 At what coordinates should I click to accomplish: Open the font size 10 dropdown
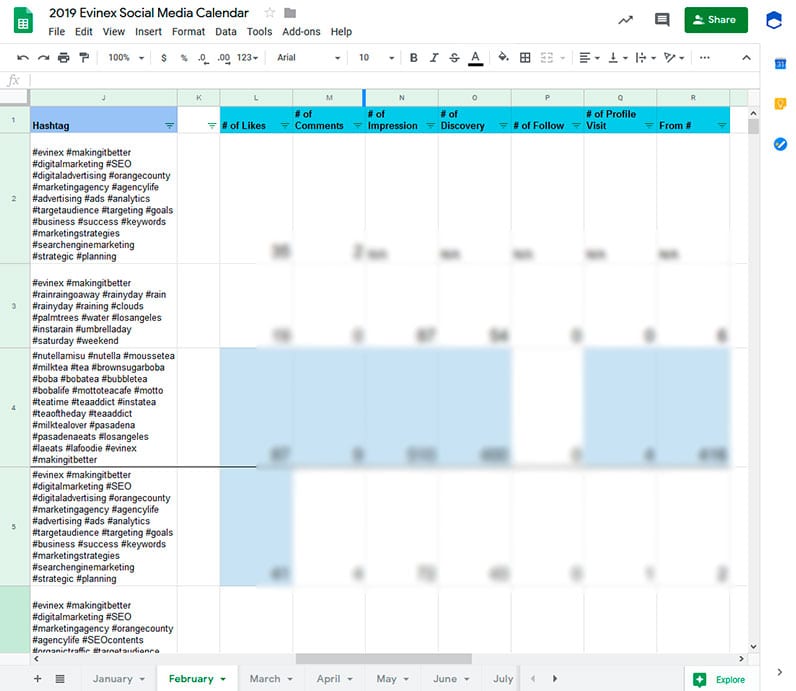(x=376, y=58)
